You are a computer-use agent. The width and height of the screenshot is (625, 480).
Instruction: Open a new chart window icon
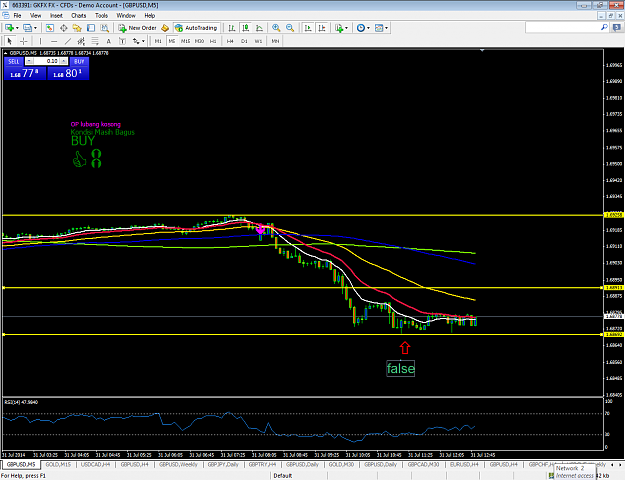click(9, 28)
